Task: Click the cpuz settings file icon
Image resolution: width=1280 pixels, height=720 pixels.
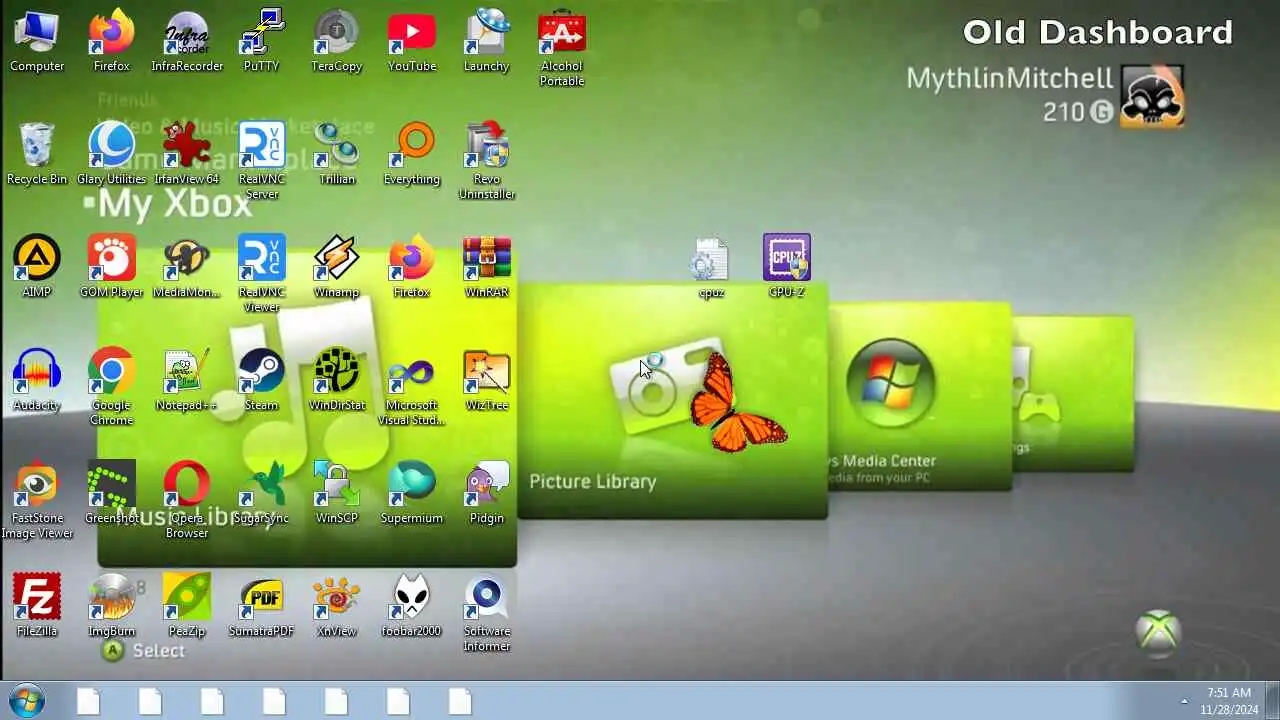Action: point(711,268)
